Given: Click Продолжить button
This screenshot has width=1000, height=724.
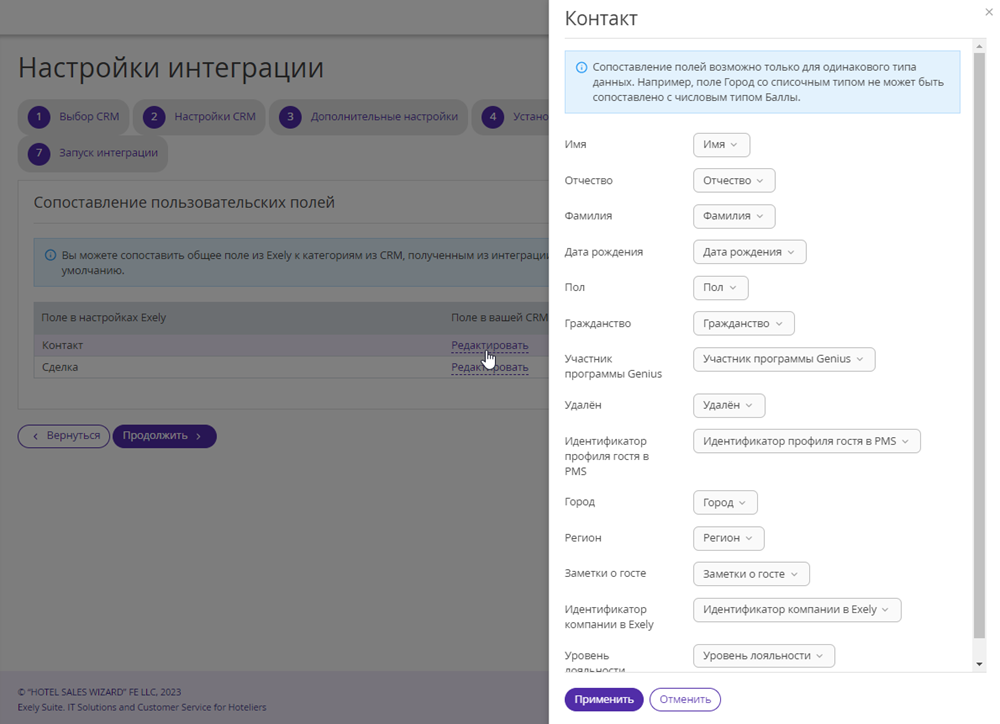Looking at the screenshot, I should coord(165,436).
